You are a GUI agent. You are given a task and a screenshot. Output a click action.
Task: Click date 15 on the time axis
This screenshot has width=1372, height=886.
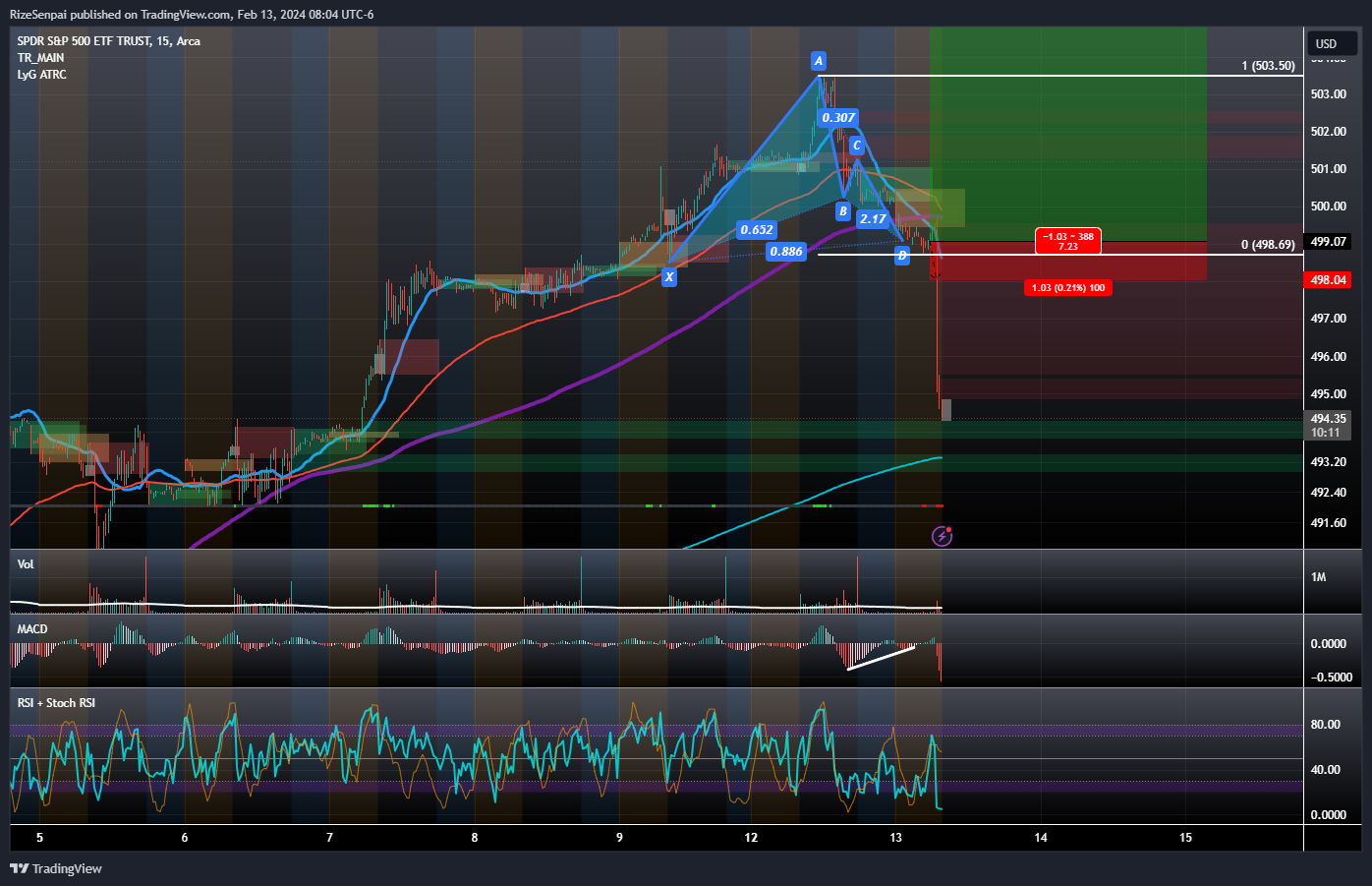click(x=1185, y=838)
